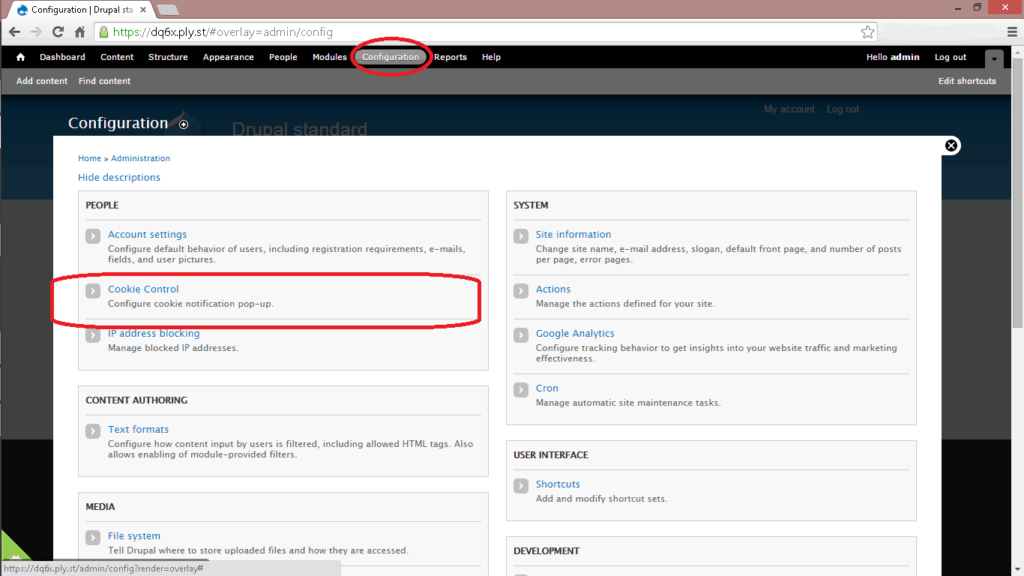Open the Appearance menu
This screenshot has height=576, width=1024.
228,57
